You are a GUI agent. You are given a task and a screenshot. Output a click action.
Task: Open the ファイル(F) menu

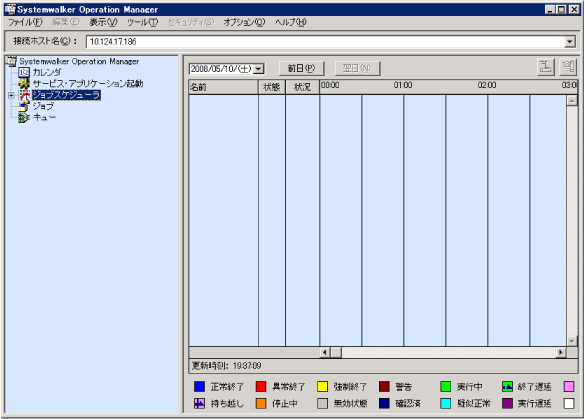tap(25, 22)
